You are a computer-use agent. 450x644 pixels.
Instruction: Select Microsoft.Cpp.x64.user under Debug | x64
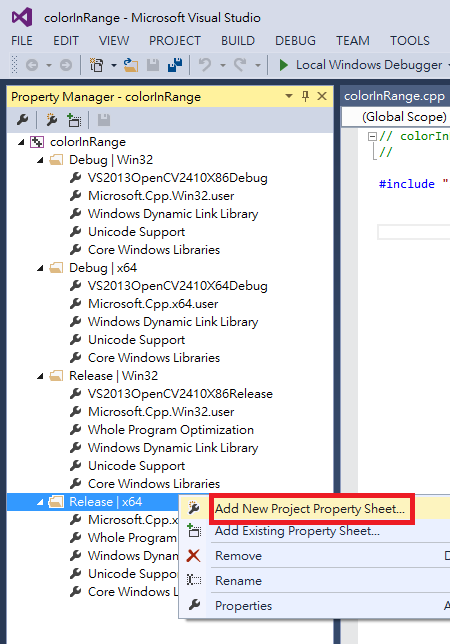pyautogui.click(x=153, y=304)
